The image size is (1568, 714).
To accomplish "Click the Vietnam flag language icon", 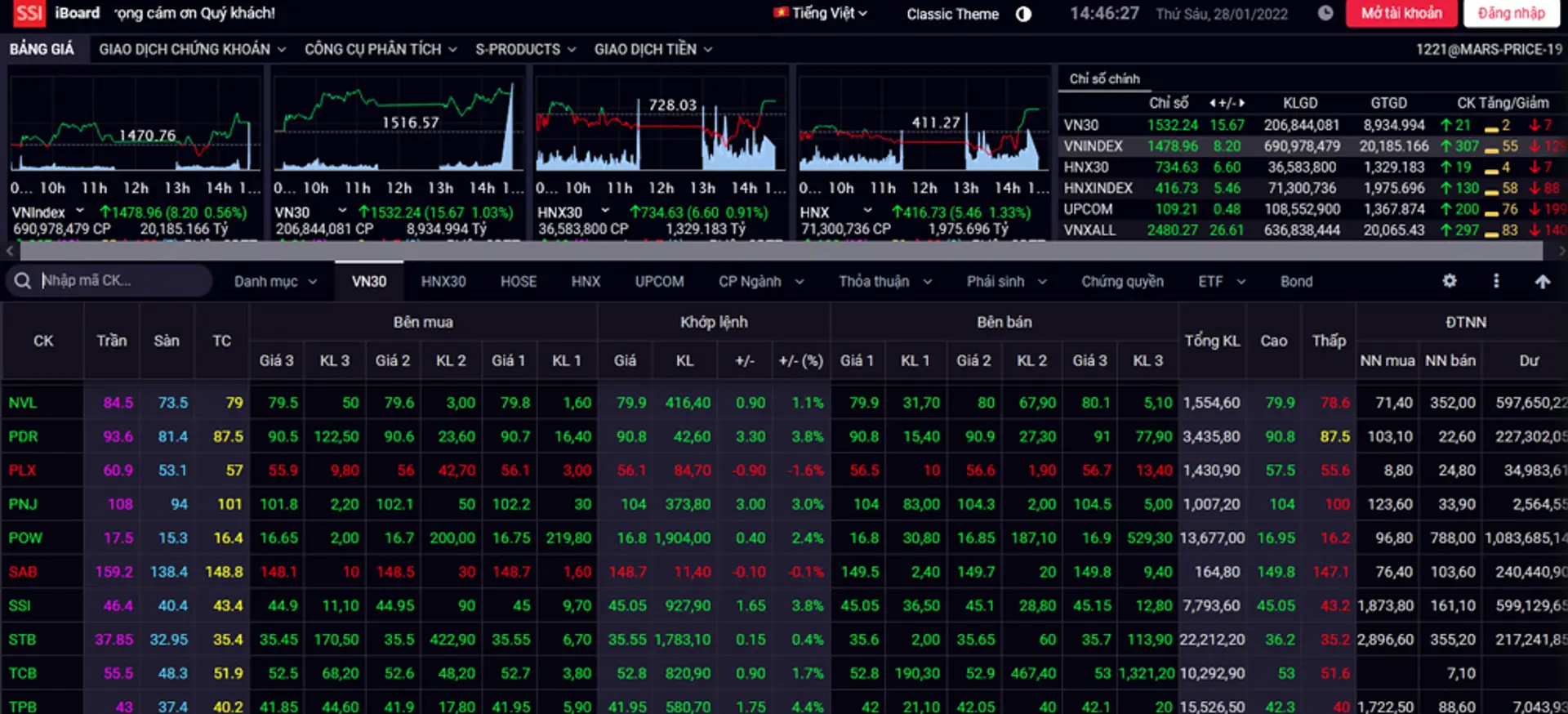I will click(782, 13).
